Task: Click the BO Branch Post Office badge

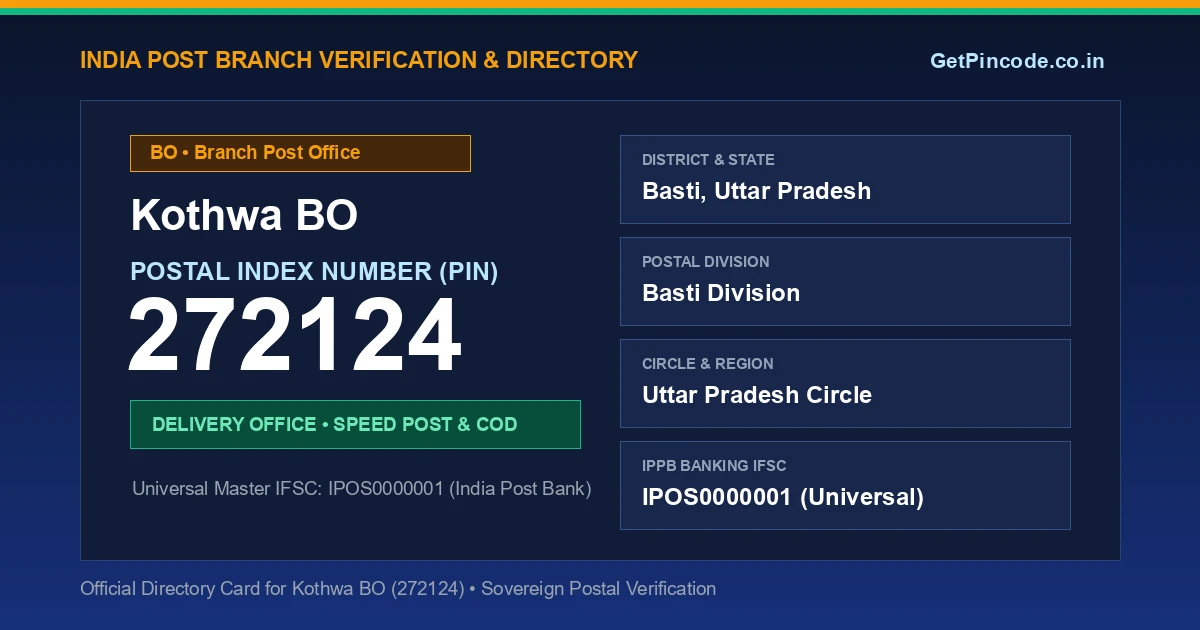Action: 300,153
